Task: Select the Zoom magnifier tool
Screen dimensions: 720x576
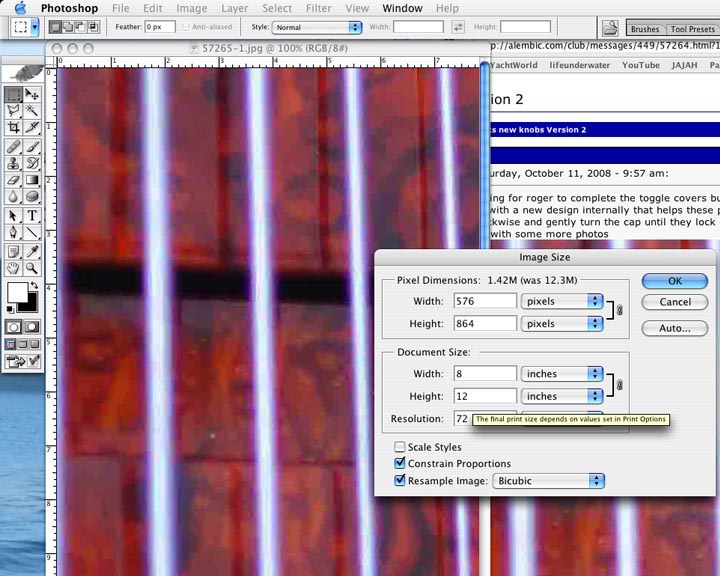Action: tap(33, 268)
